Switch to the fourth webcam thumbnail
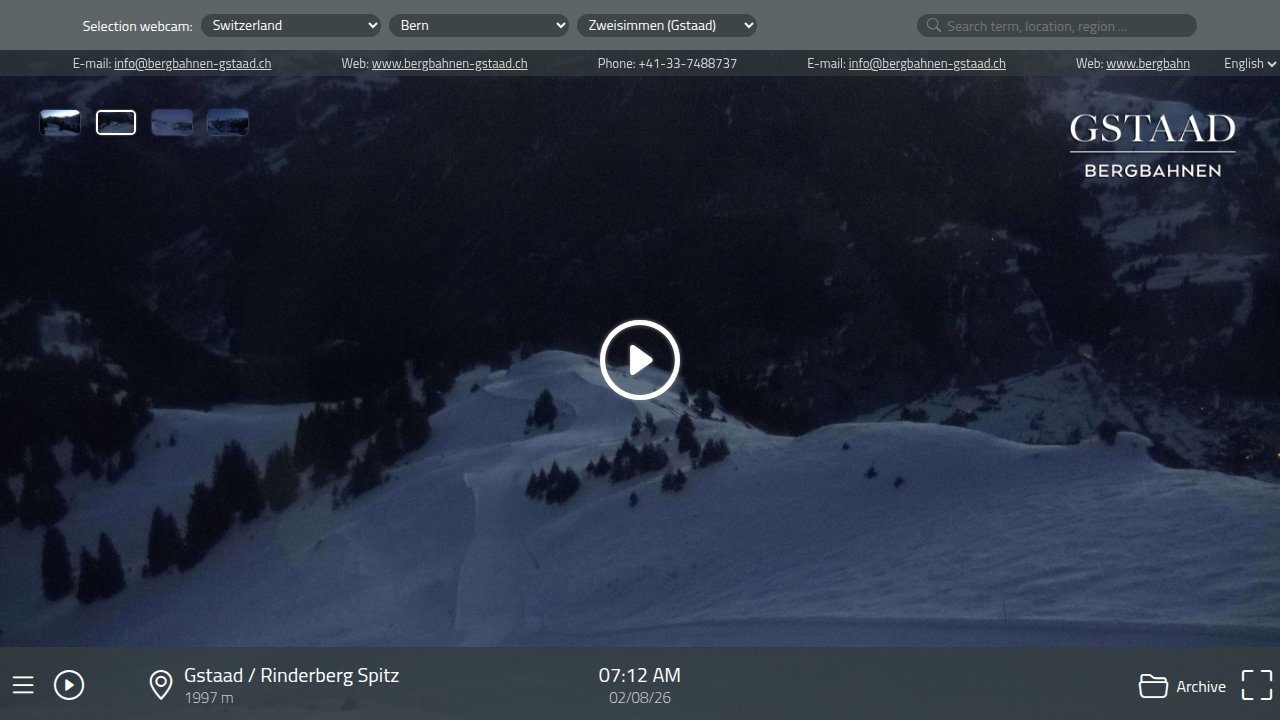1280x720 pixels. [x=228, y=123]
